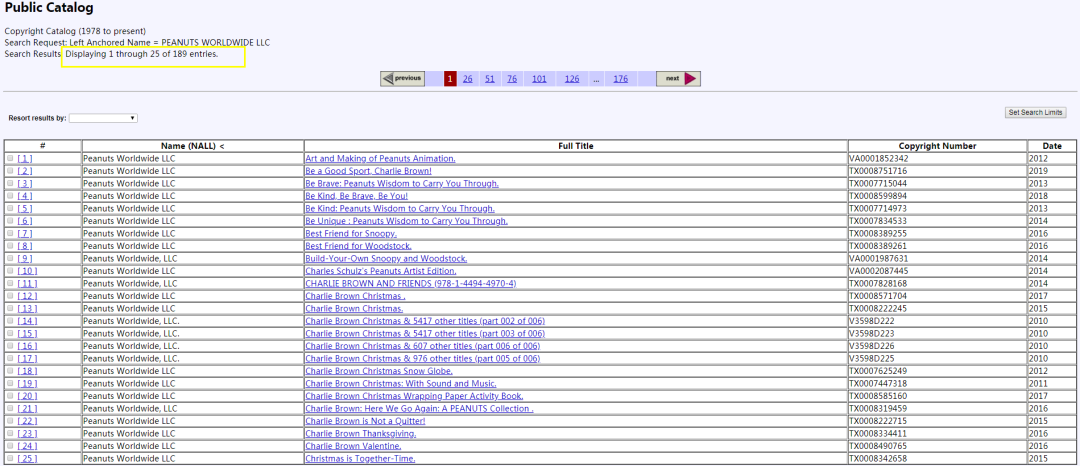Select copyright number V3598D222
This screenshot has height=466, width=1080.
pyautogui.click(x=871, y=321)
